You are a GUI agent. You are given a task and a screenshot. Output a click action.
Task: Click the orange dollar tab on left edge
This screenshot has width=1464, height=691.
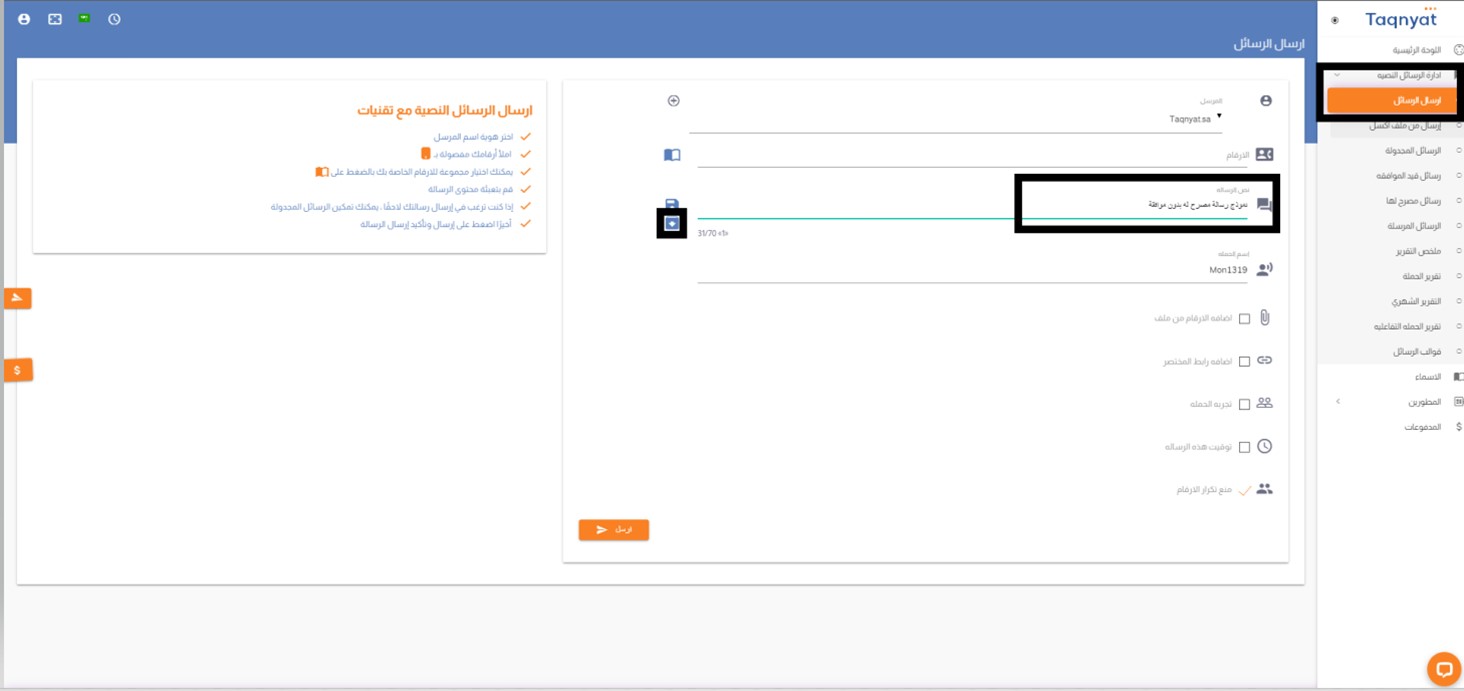pyautogui.click(x=17, y=370)
